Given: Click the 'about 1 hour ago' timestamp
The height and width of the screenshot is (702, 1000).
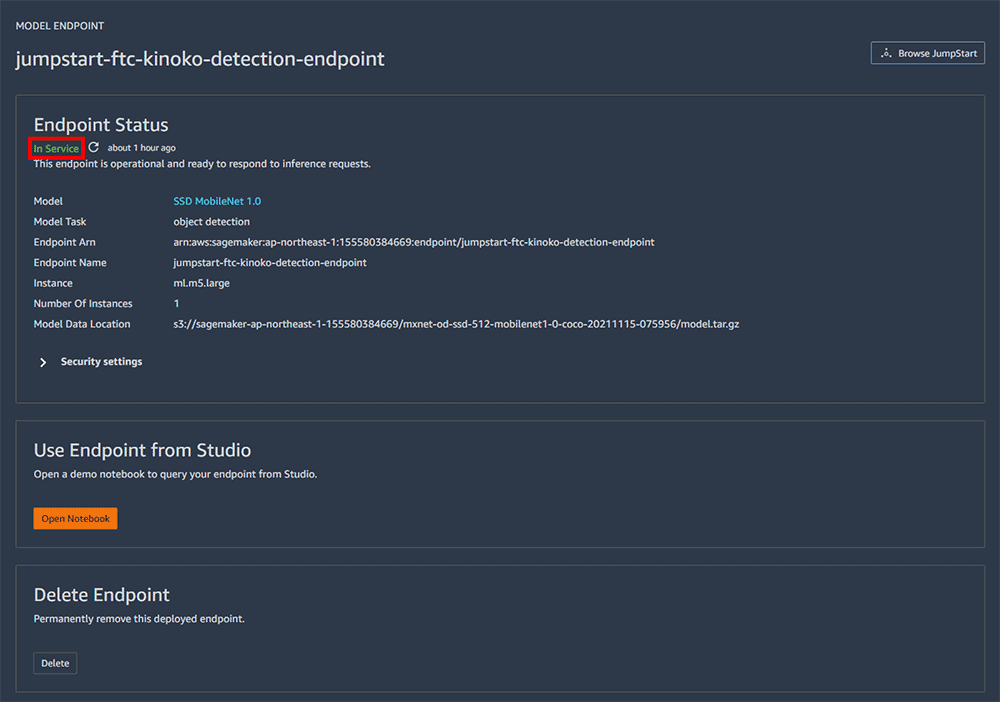Looking at the screenshot, I should [x=142, y=148].
